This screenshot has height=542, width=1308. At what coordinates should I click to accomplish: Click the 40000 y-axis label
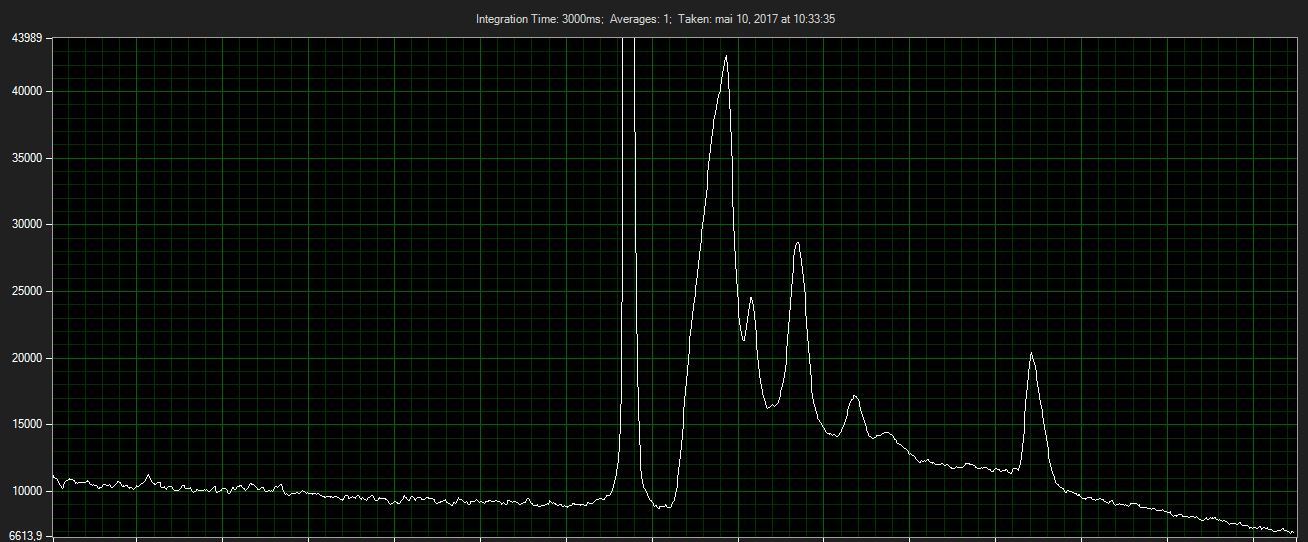click(26, 91)
